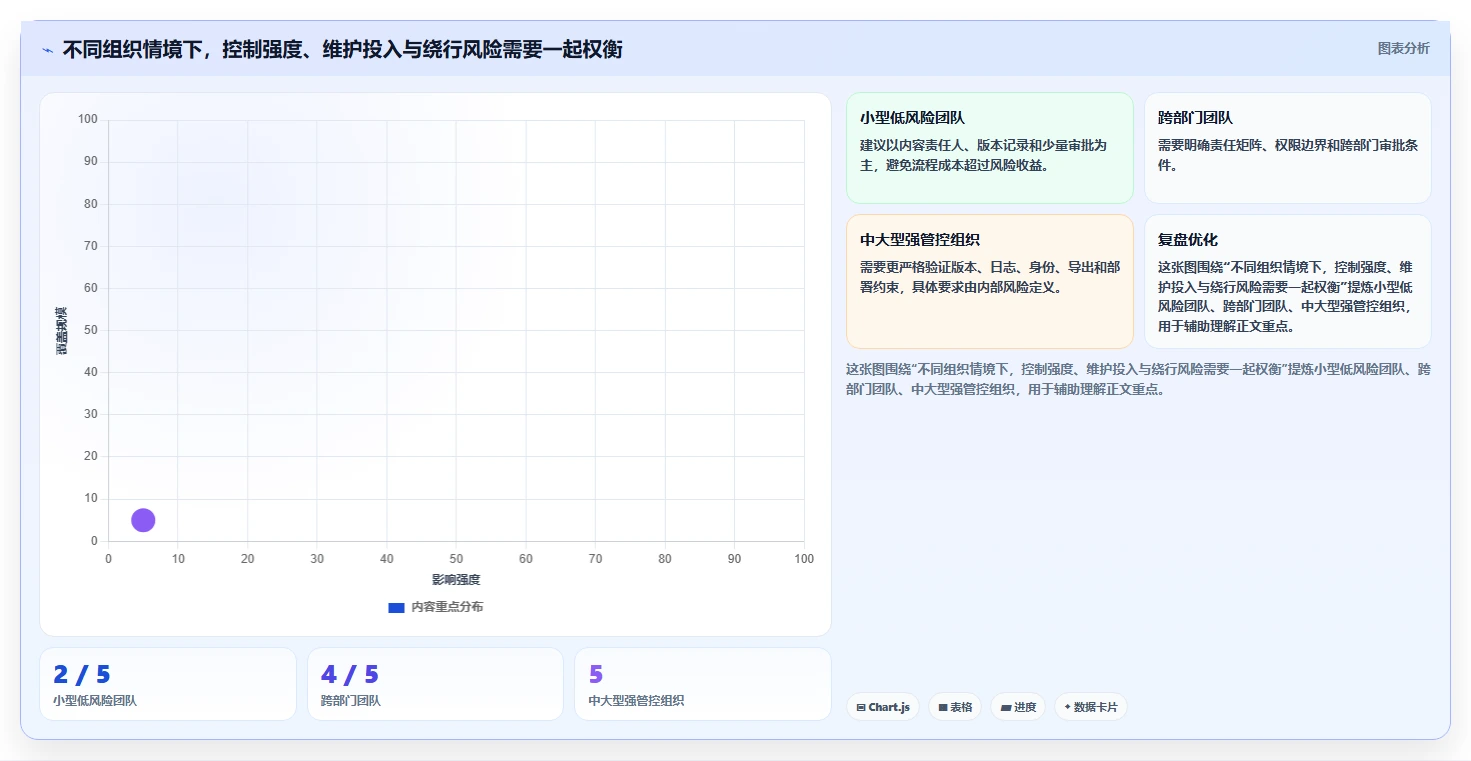Click 中大型强管控组织 label under the 5 stat
1471x761 pixels.
[x=636, y=701]
